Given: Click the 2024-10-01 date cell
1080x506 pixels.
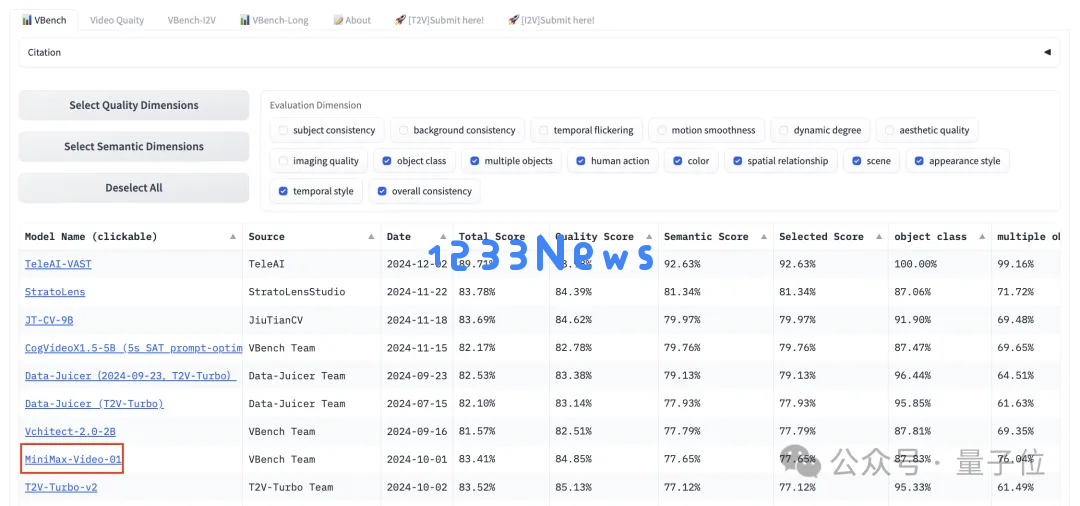Looking at the screenshot, I should coord(417,459).
